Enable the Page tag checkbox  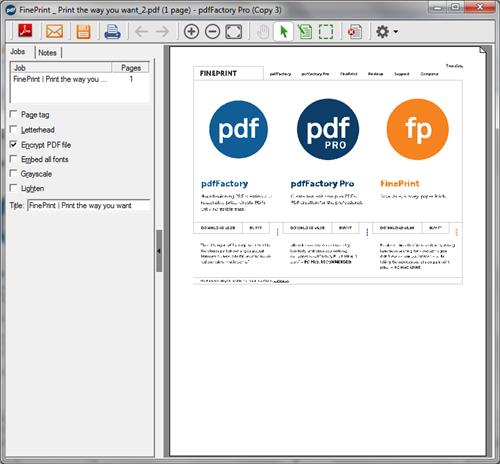pos(13,114)
